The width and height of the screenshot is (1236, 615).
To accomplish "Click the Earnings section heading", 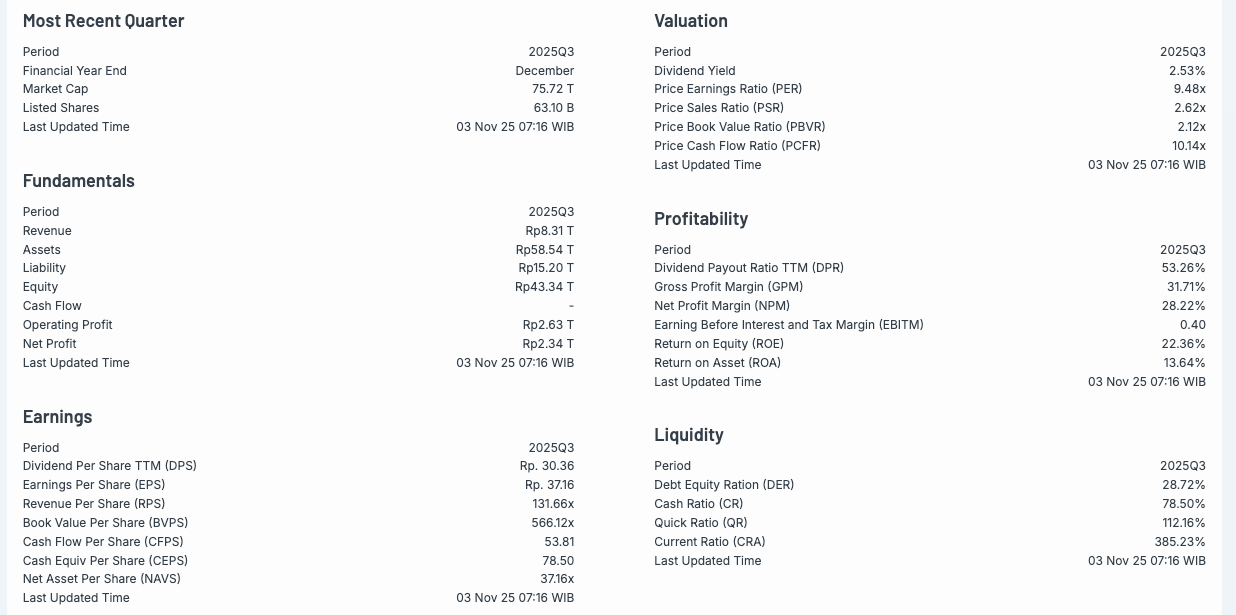I will [57, 417].
